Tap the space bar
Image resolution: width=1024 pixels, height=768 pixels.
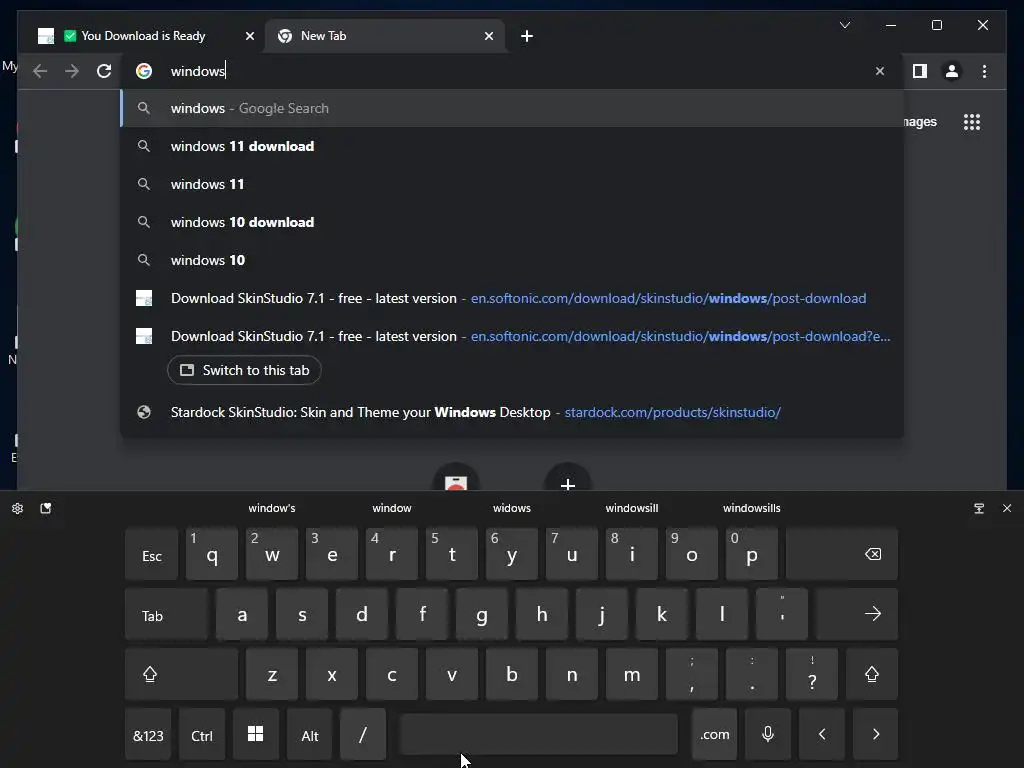coord(539,735)
